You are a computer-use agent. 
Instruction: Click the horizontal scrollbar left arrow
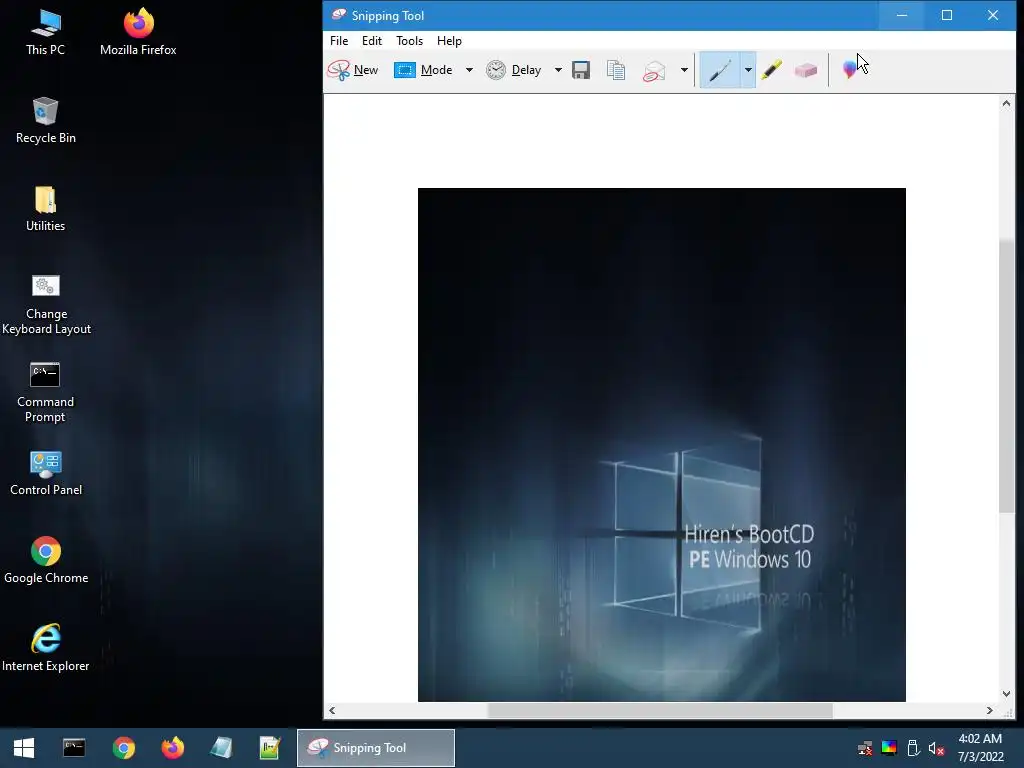click(332, 710)
